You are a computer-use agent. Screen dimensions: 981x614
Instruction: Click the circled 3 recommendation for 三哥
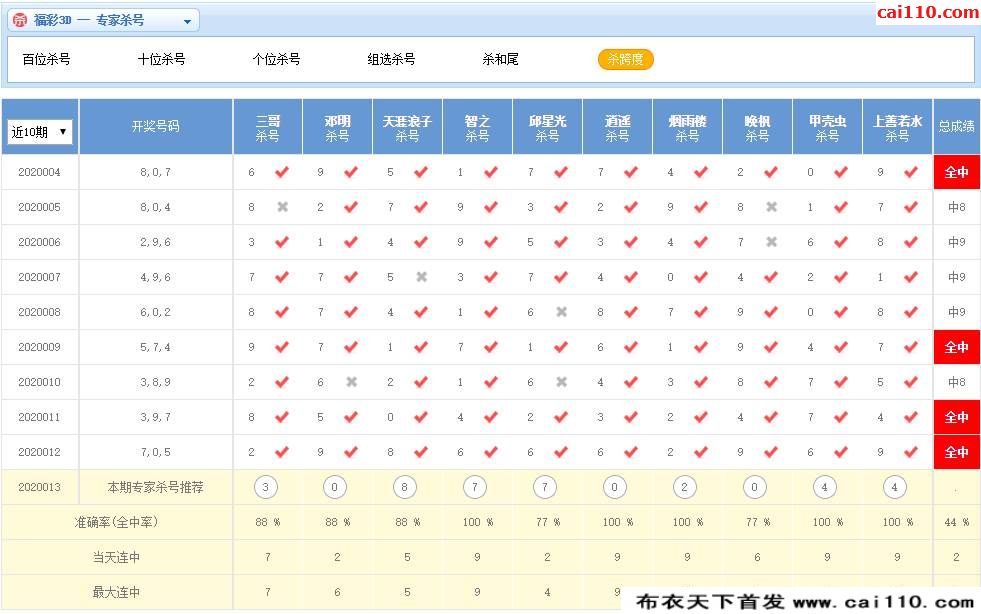point(265,487)
